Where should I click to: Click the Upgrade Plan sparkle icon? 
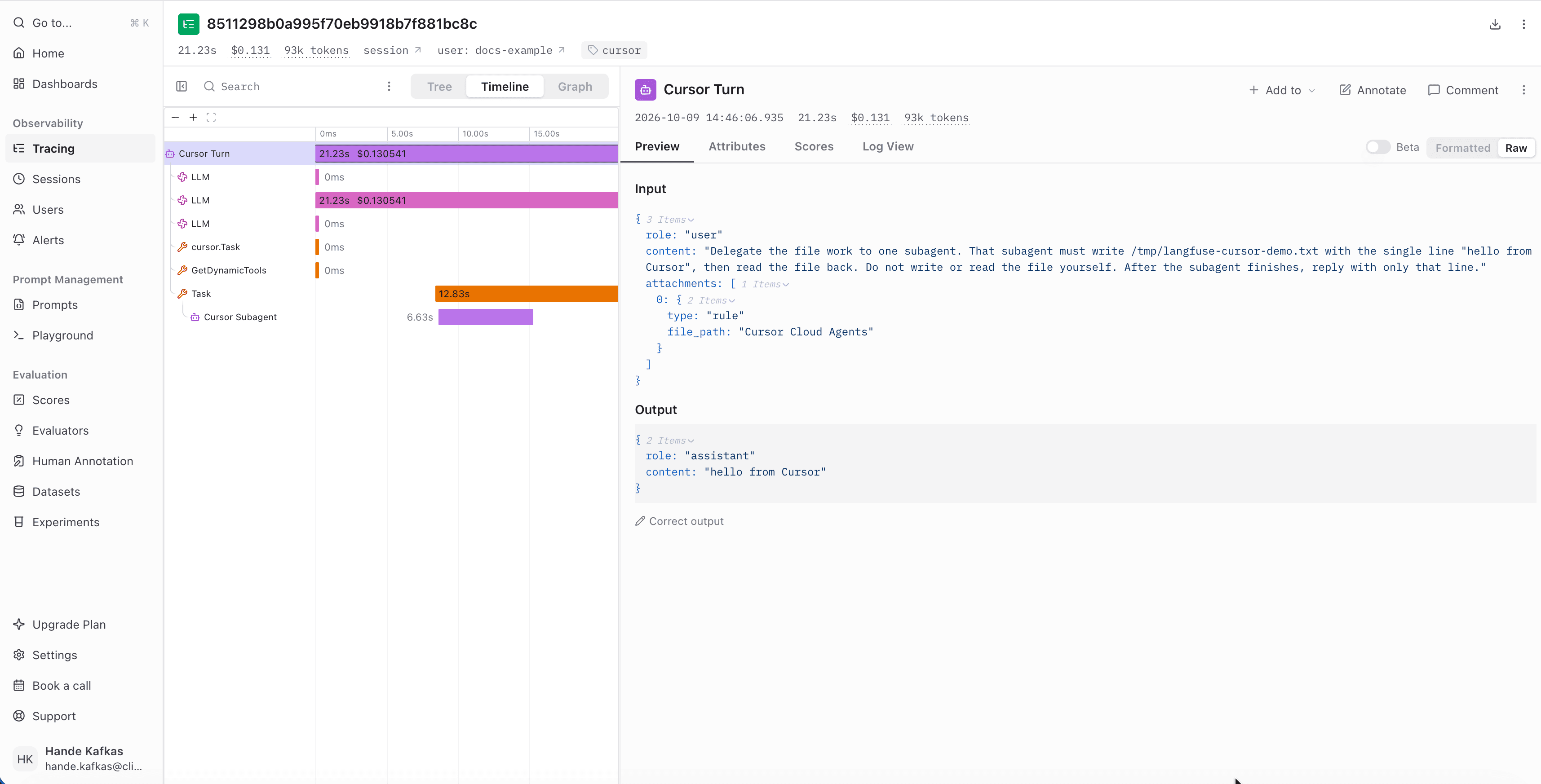tap(19, 624)
